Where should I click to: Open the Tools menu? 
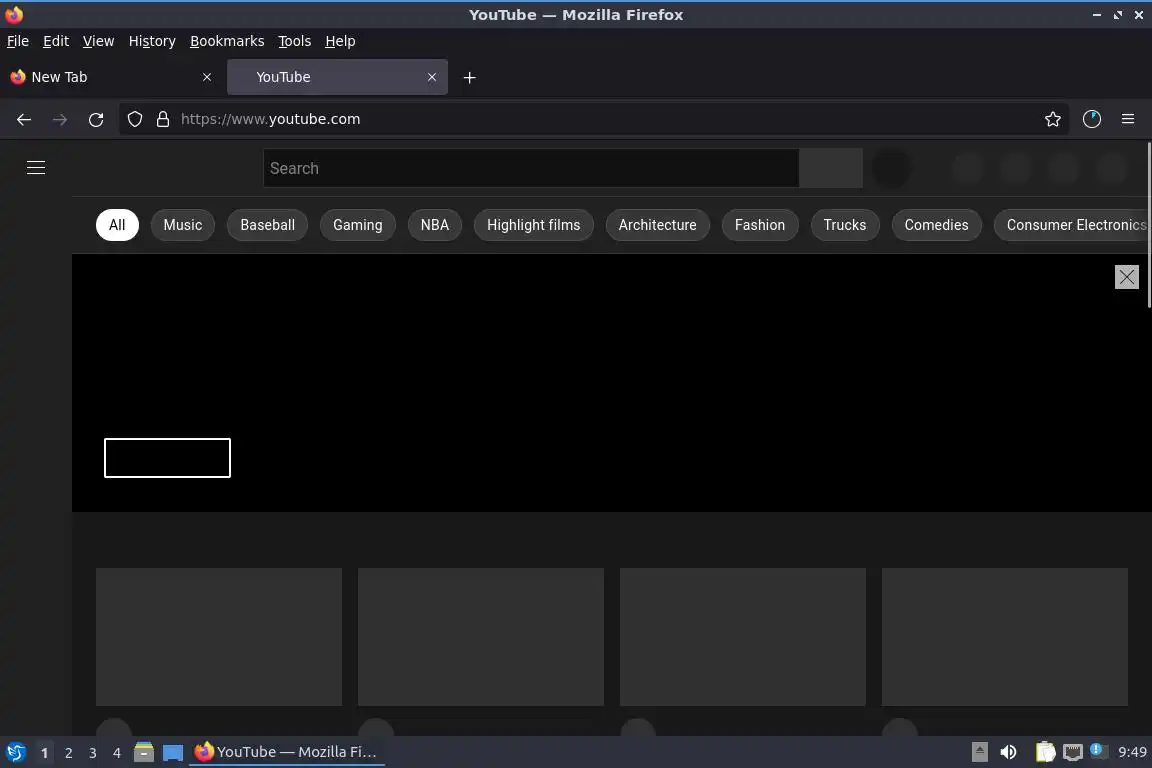[295, 41]
